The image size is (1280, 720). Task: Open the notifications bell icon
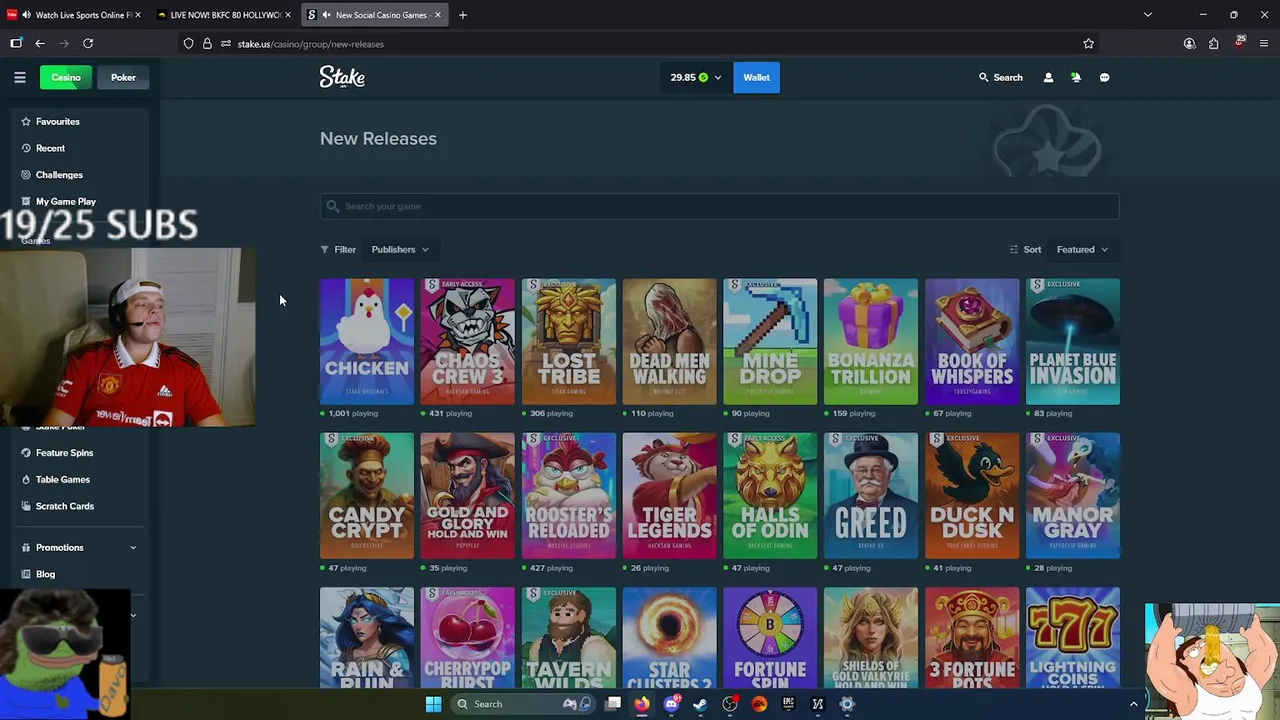[x=1076, y=77]
